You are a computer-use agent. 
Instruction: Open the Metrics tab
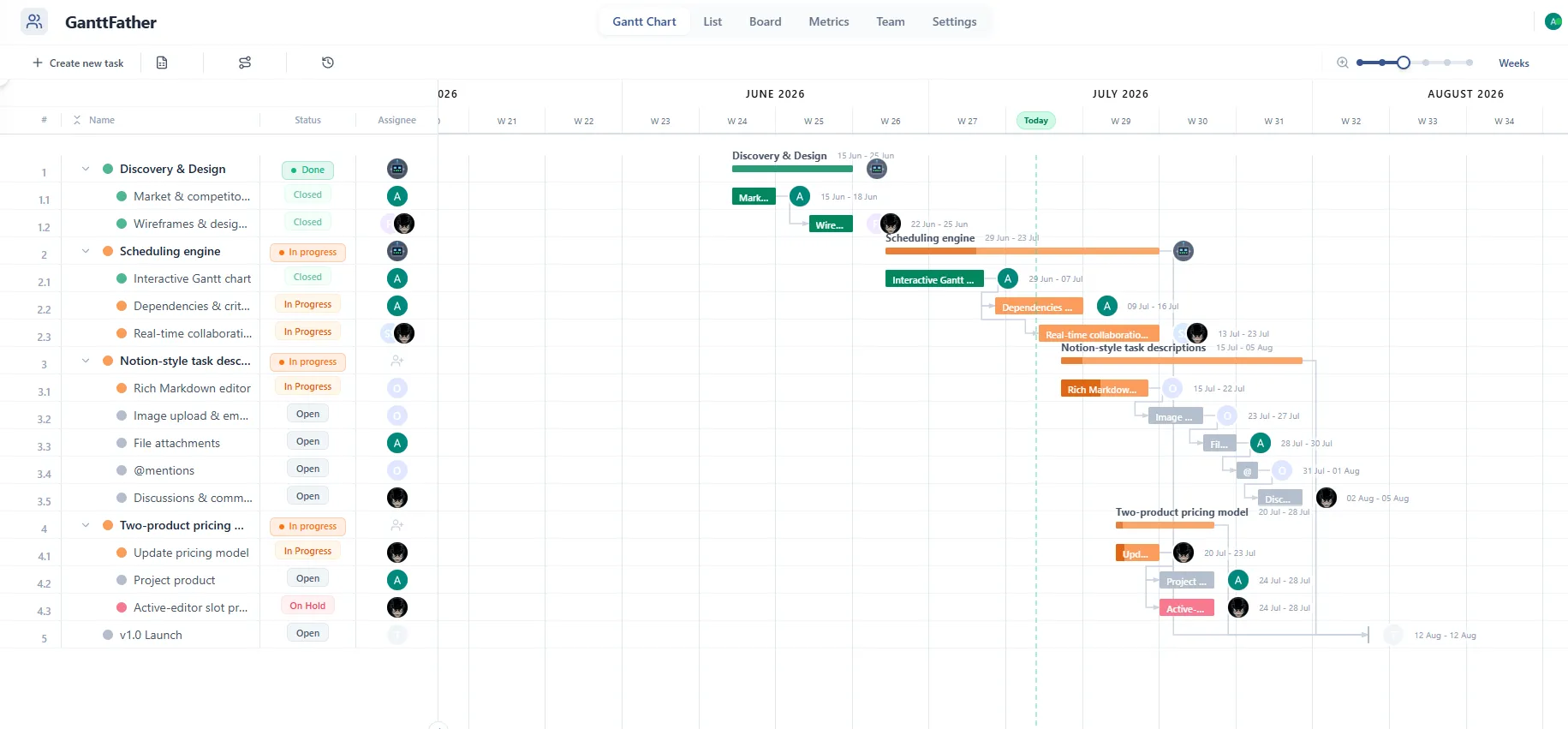829,21
